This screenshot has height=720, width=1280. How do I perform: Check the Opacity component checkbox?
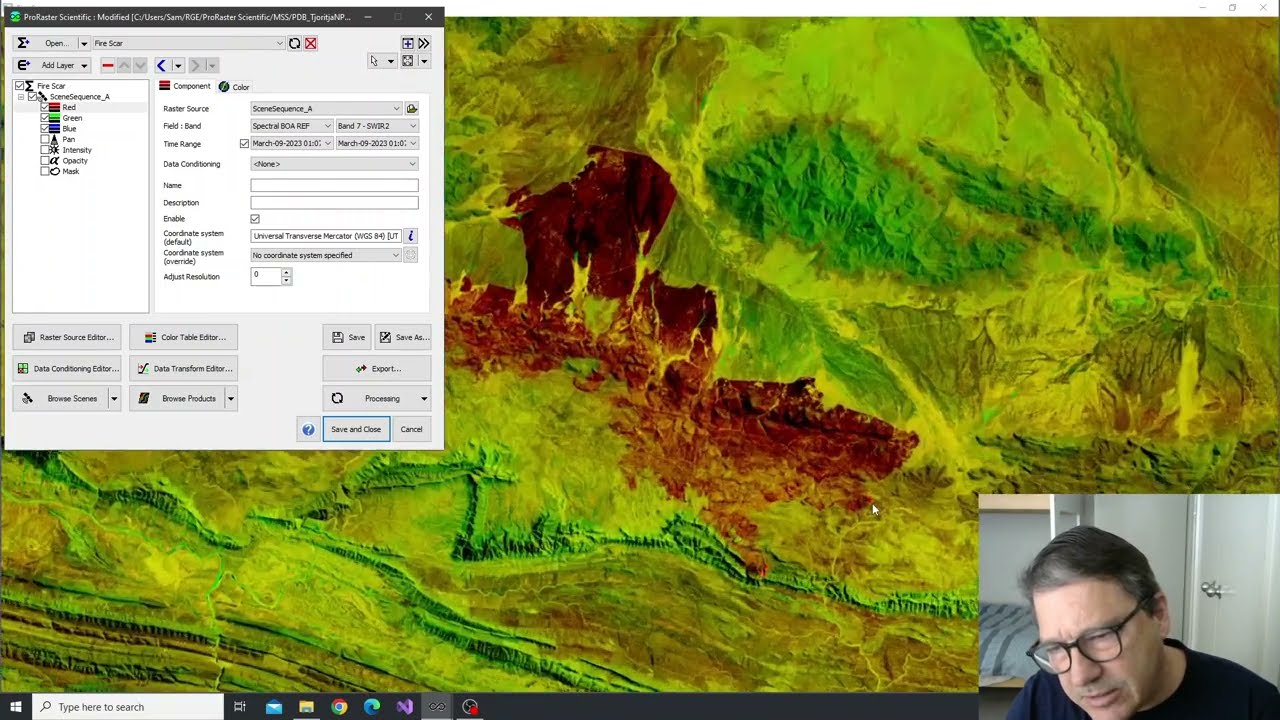44,161
